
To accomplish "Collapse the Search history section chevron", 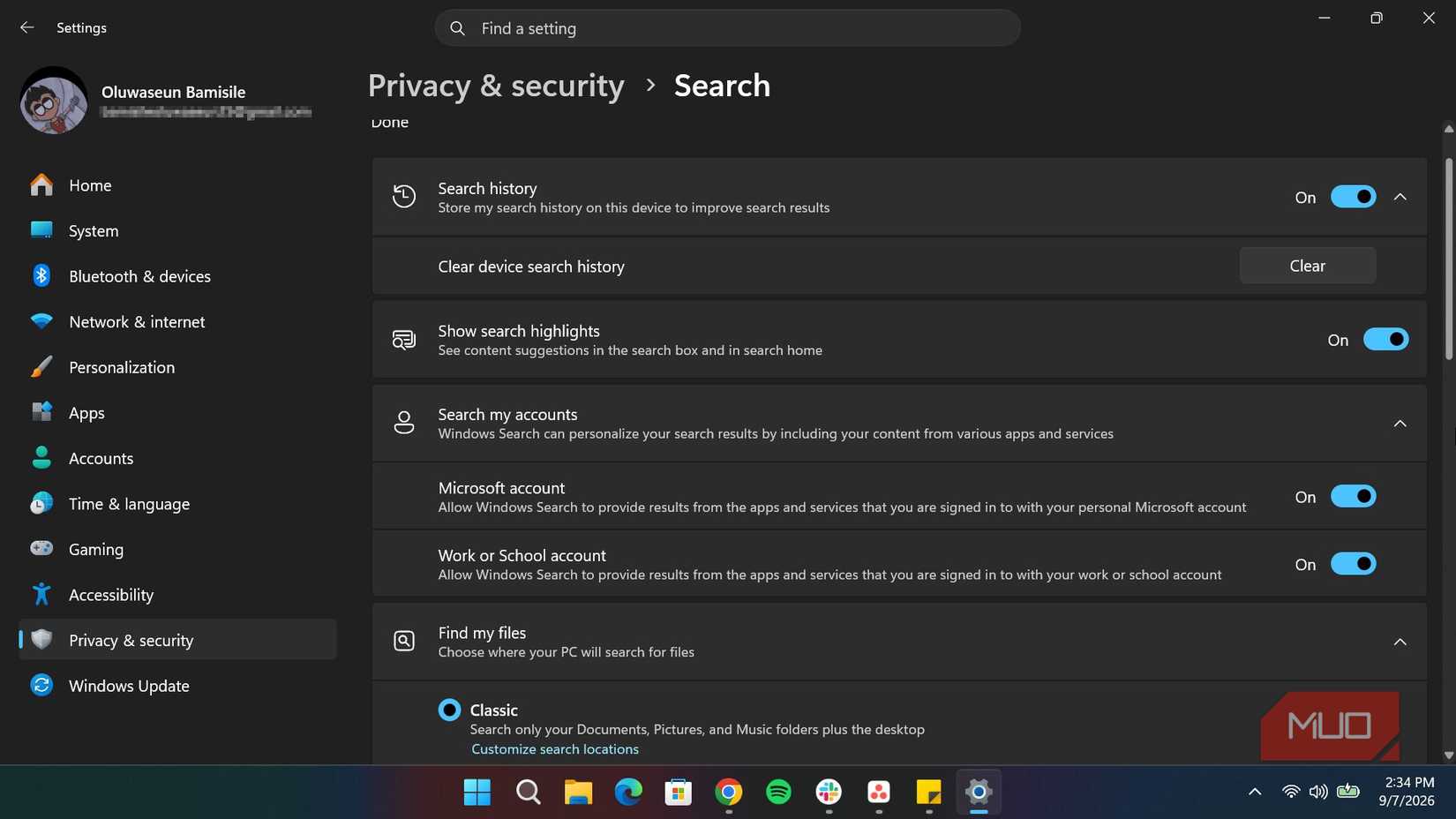I will pyautogui.click(x=1400, y=197).
